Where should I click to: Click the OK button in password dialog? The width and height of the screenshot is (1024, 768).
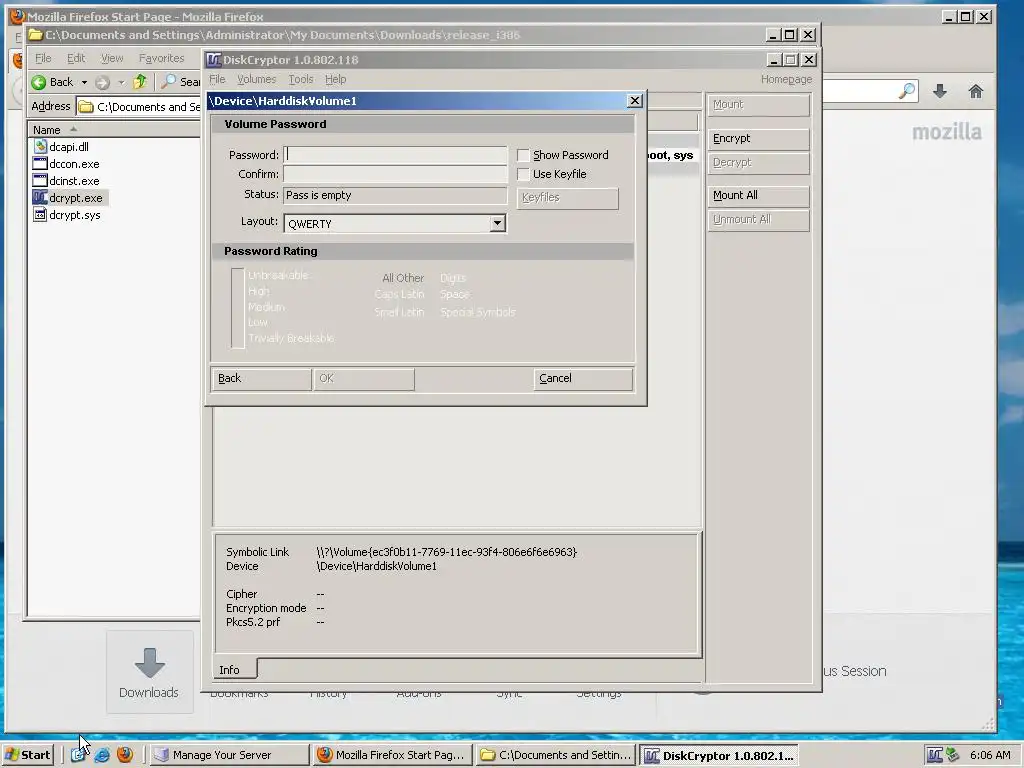[x=364, y=379]
